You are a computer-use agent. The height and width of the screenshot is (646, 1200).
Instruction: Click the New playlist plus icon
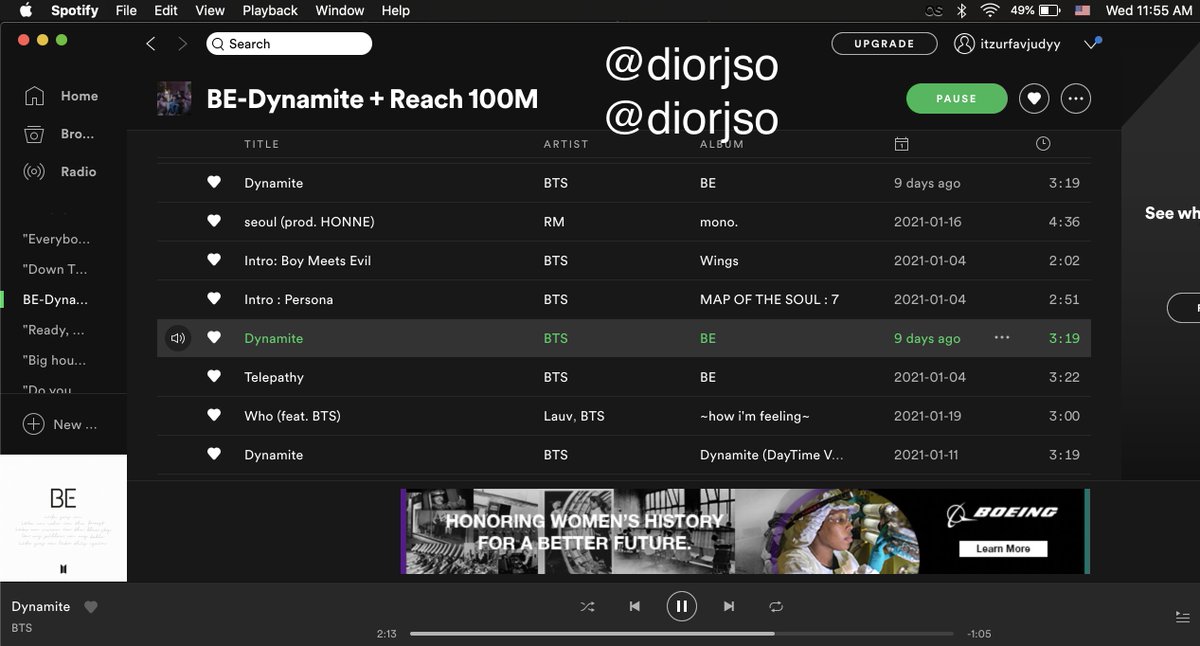pyautogui.click(x=33, y=424)
